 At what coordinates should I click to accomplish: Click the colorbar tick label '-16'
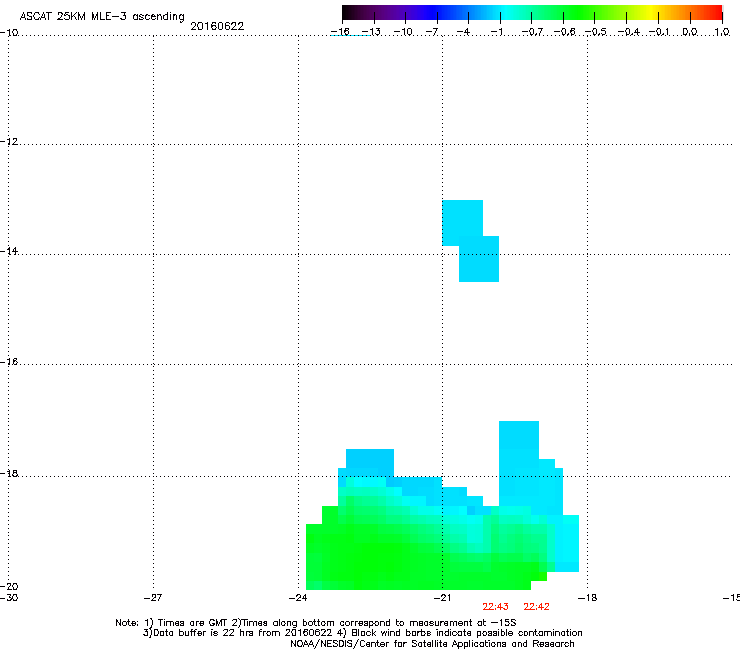pos(340,32)
